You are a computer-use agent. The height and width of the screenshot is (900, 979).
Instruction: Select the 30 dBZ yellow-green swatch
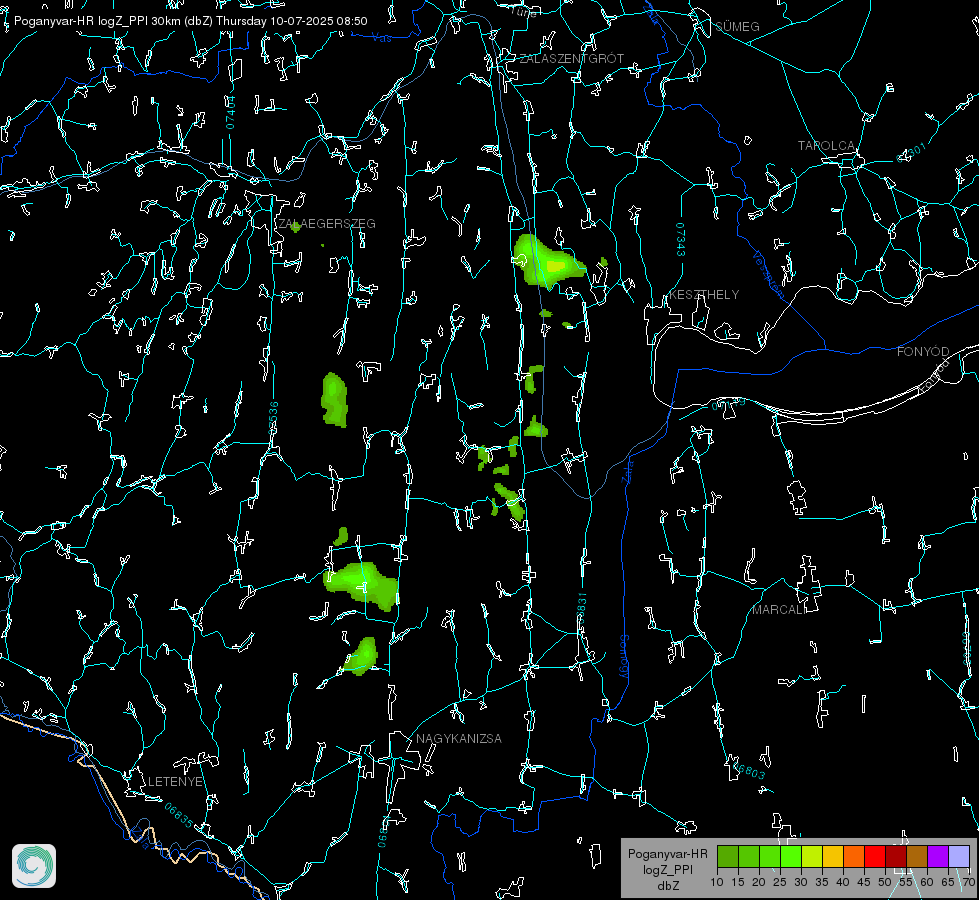pos(812,856)
